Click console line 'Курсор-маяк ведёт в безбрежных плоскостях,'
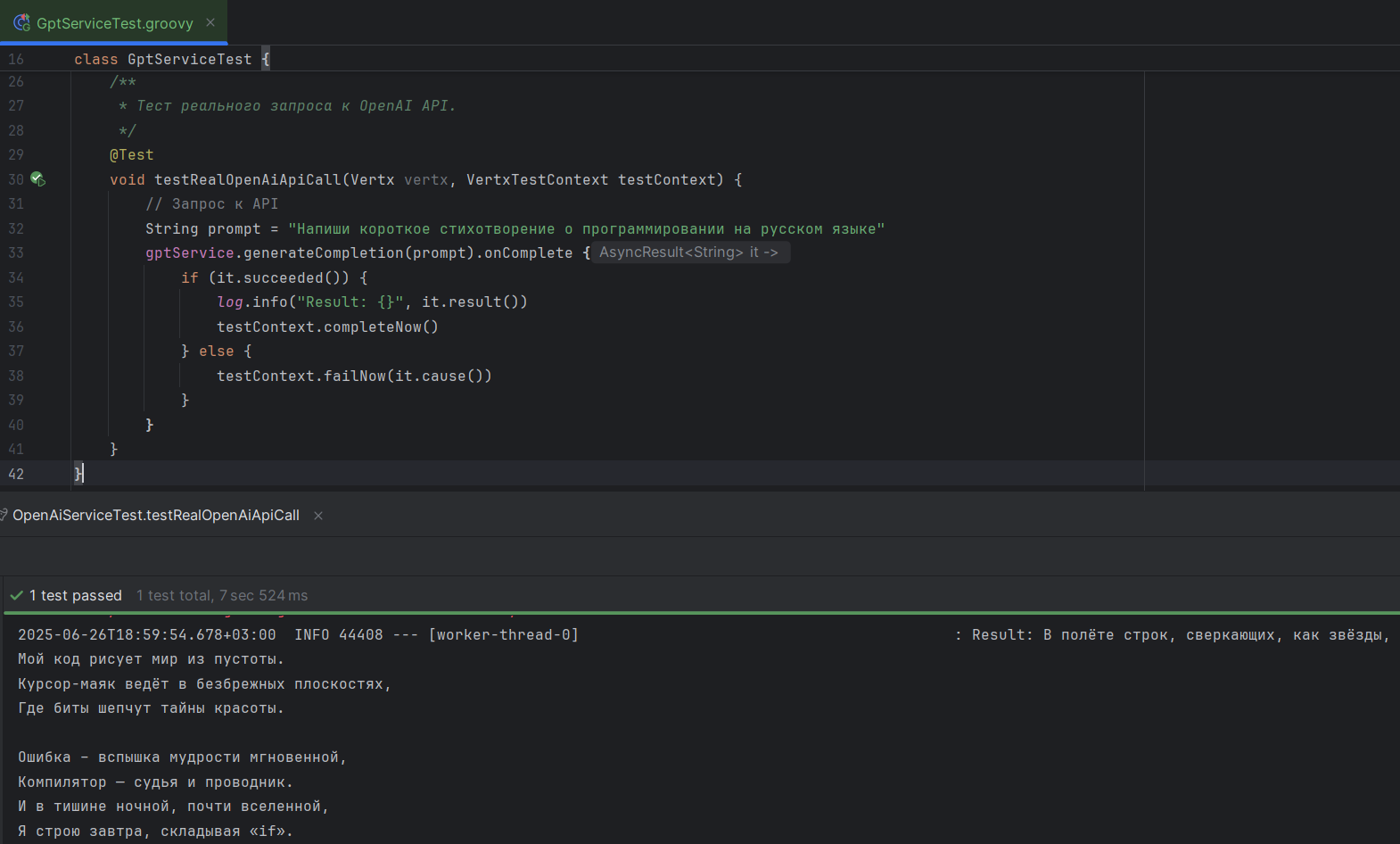Viewport: 1400px width, 844px height. tap(205, 684)
